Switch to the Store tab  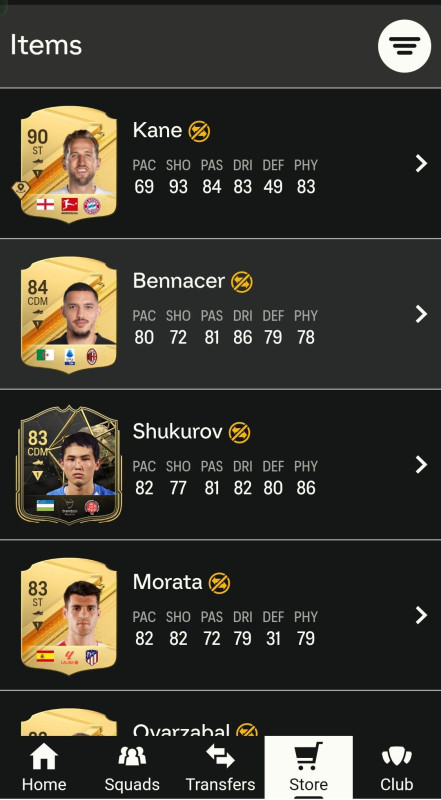click(308, 767)
